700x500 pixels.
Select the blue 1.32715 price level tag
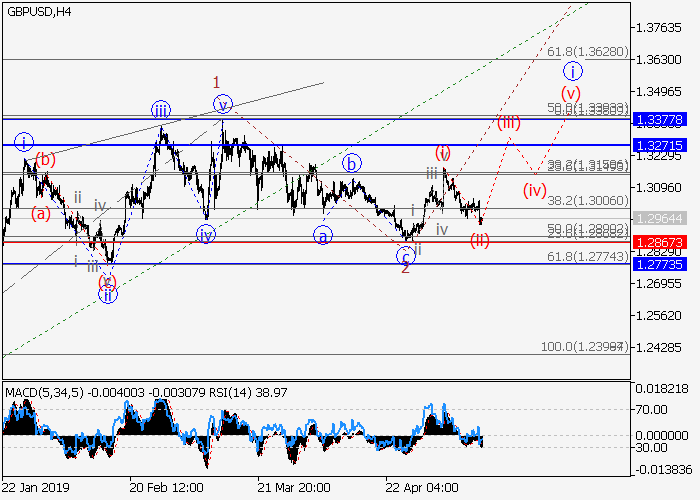click(x=658, y=145)
